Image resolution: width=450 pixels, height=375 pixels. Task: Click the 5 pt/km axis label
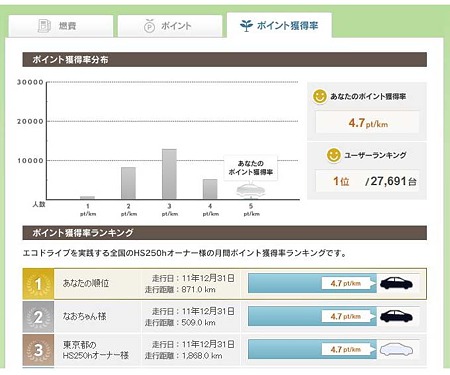(251, 210)
